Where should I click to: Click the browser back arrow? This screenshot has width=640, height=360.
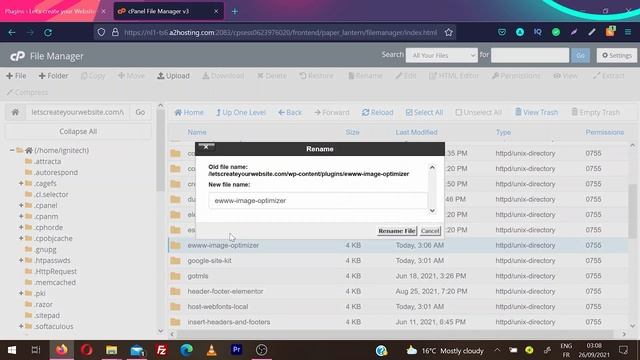click(x=12, y=32)
